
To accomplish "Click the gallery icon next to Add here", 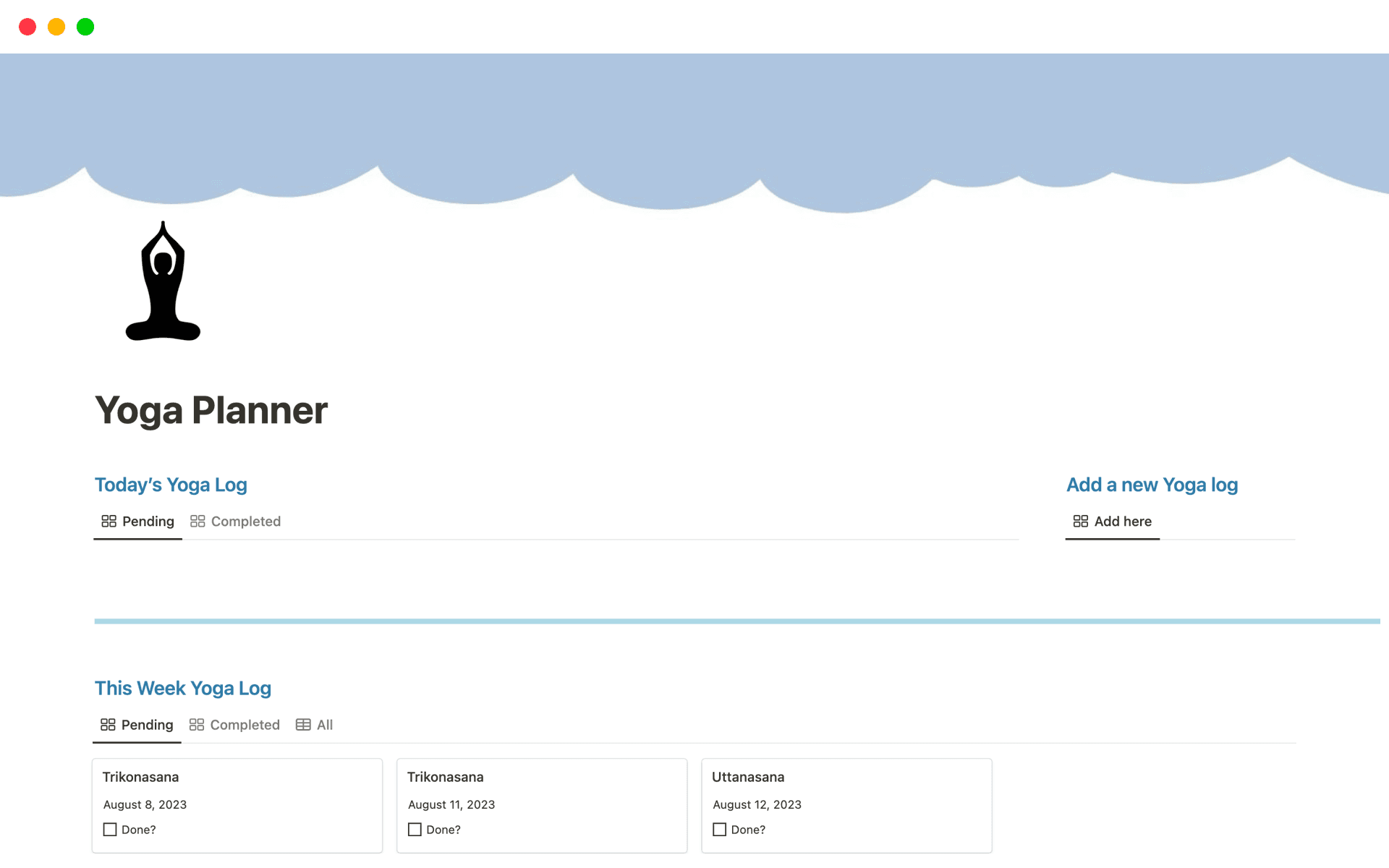I will [1081, 521].
